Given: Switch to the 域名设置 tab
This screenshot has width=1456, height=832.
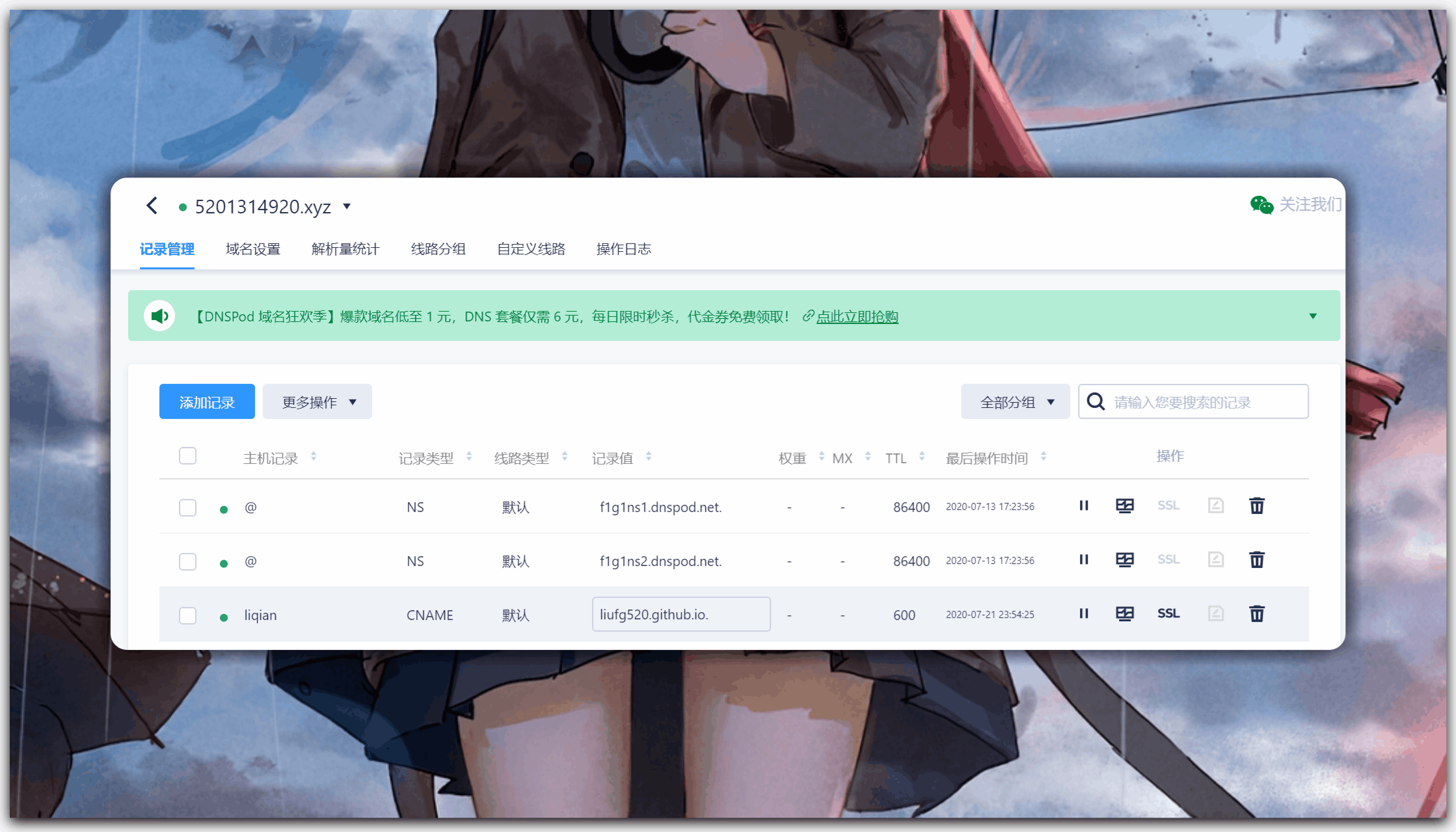Looking at the screenshot, I should point(253,249).
